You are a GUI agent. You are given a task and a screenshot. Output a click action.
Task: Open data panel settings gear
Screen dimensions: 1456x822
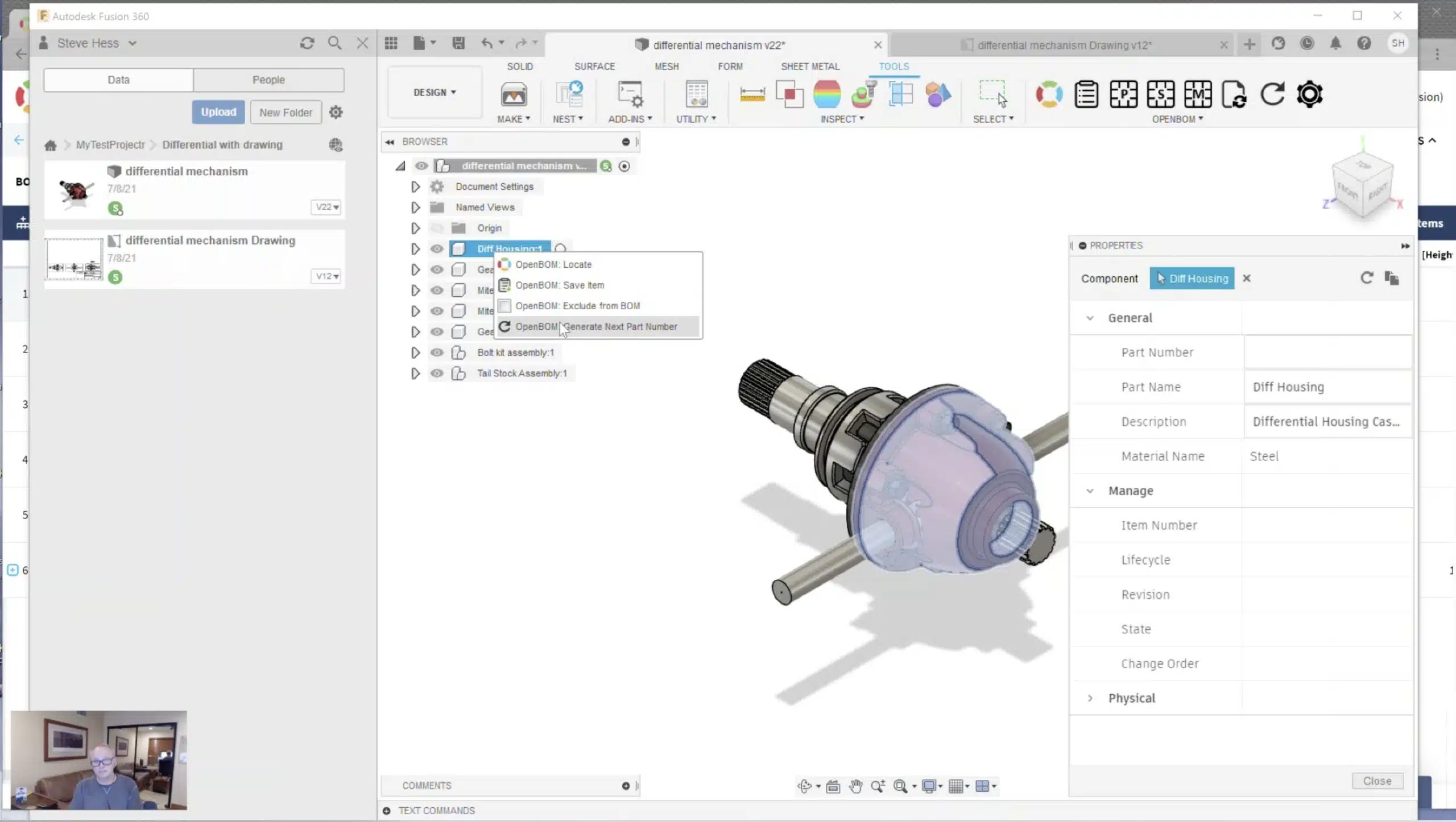click(336, 112)
